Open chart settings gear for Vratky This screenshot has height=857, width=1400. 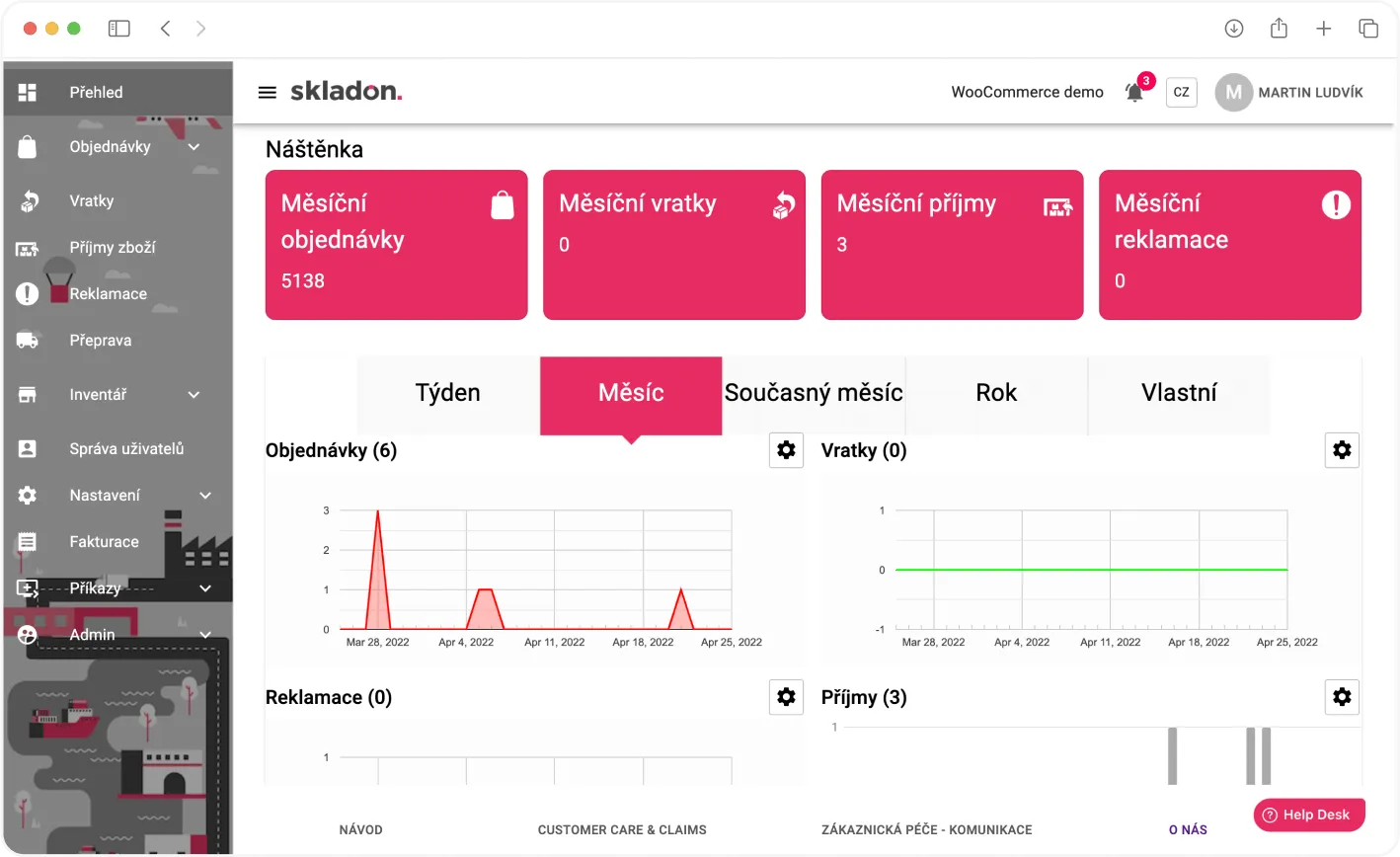tap(1342, 449)
